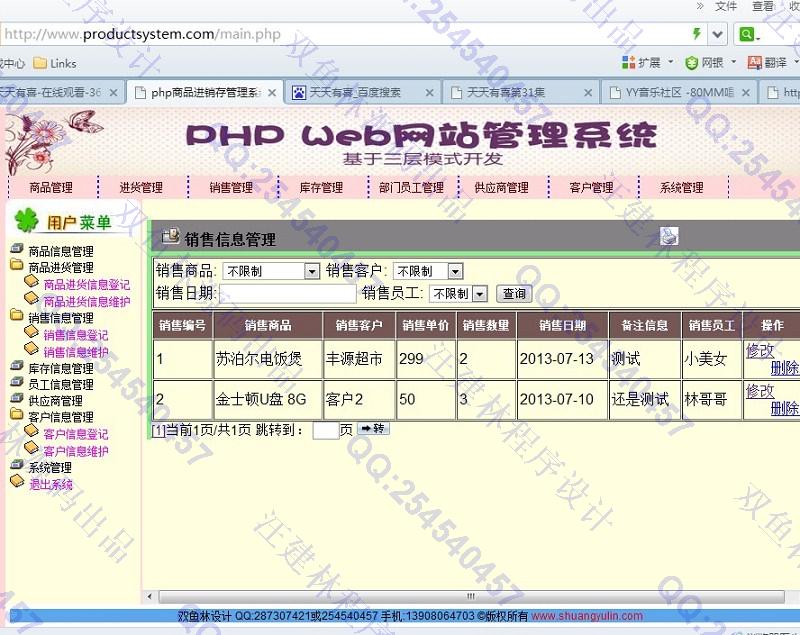Close the 天天有喜第31集 tab
This screenshot has width=800, height=635.
coord(588,93)
